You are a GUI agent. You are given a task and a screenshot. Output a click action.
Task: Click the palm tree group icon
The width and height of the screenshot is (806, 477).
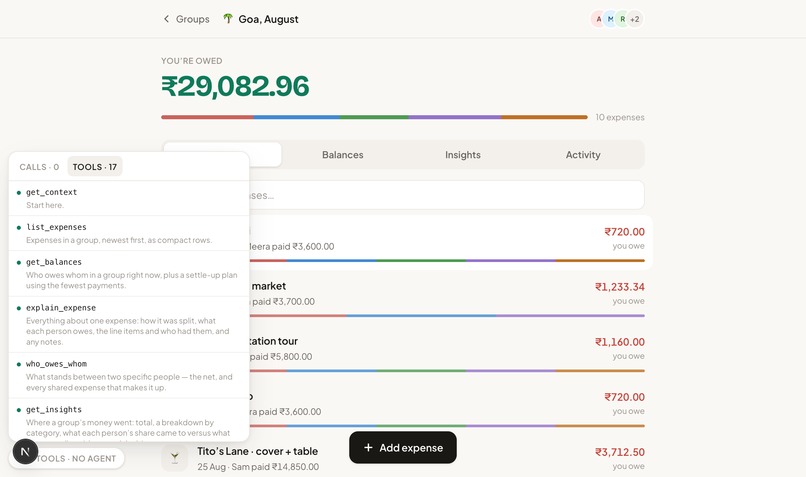pos(228,19)
